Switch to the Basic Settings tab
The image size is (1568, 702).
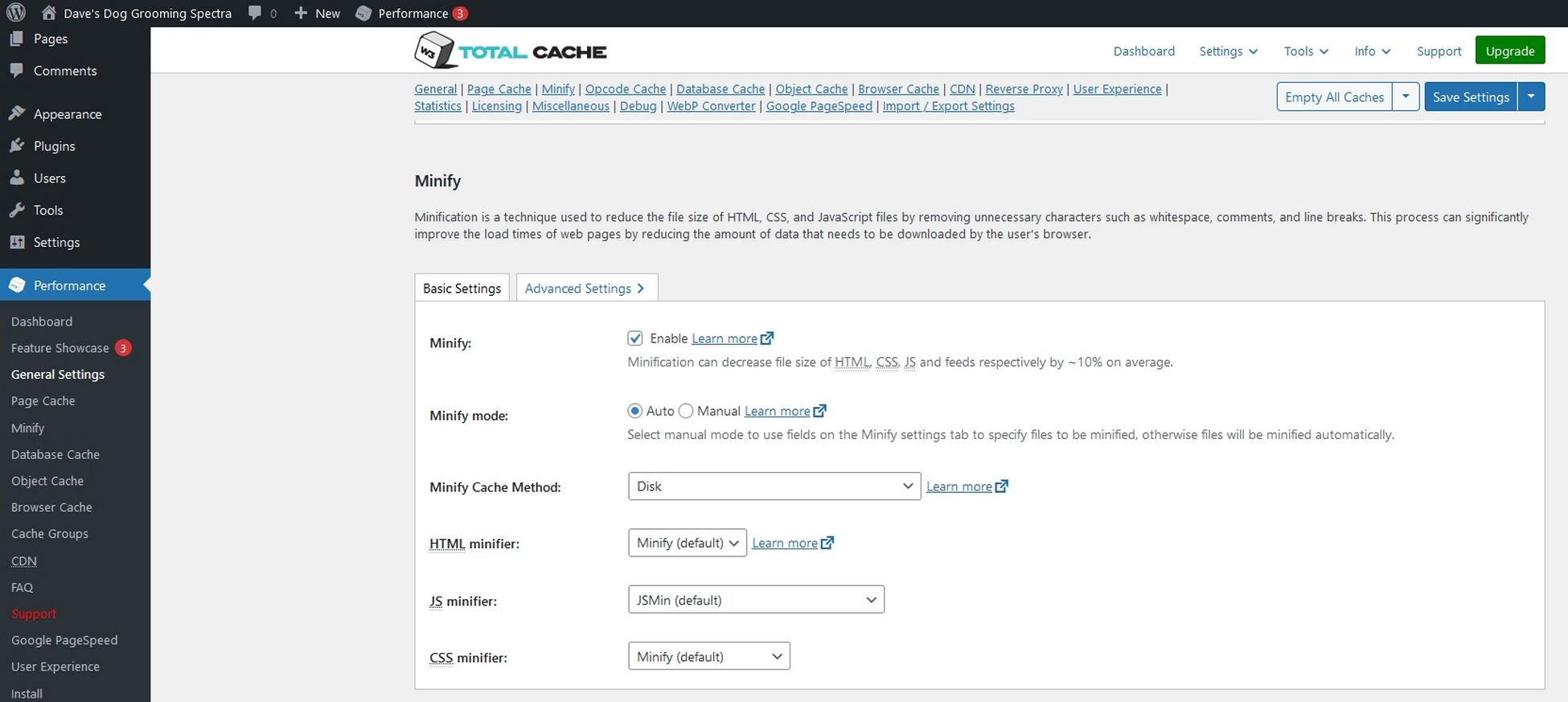pyautogui.click(x=462, y=288)
